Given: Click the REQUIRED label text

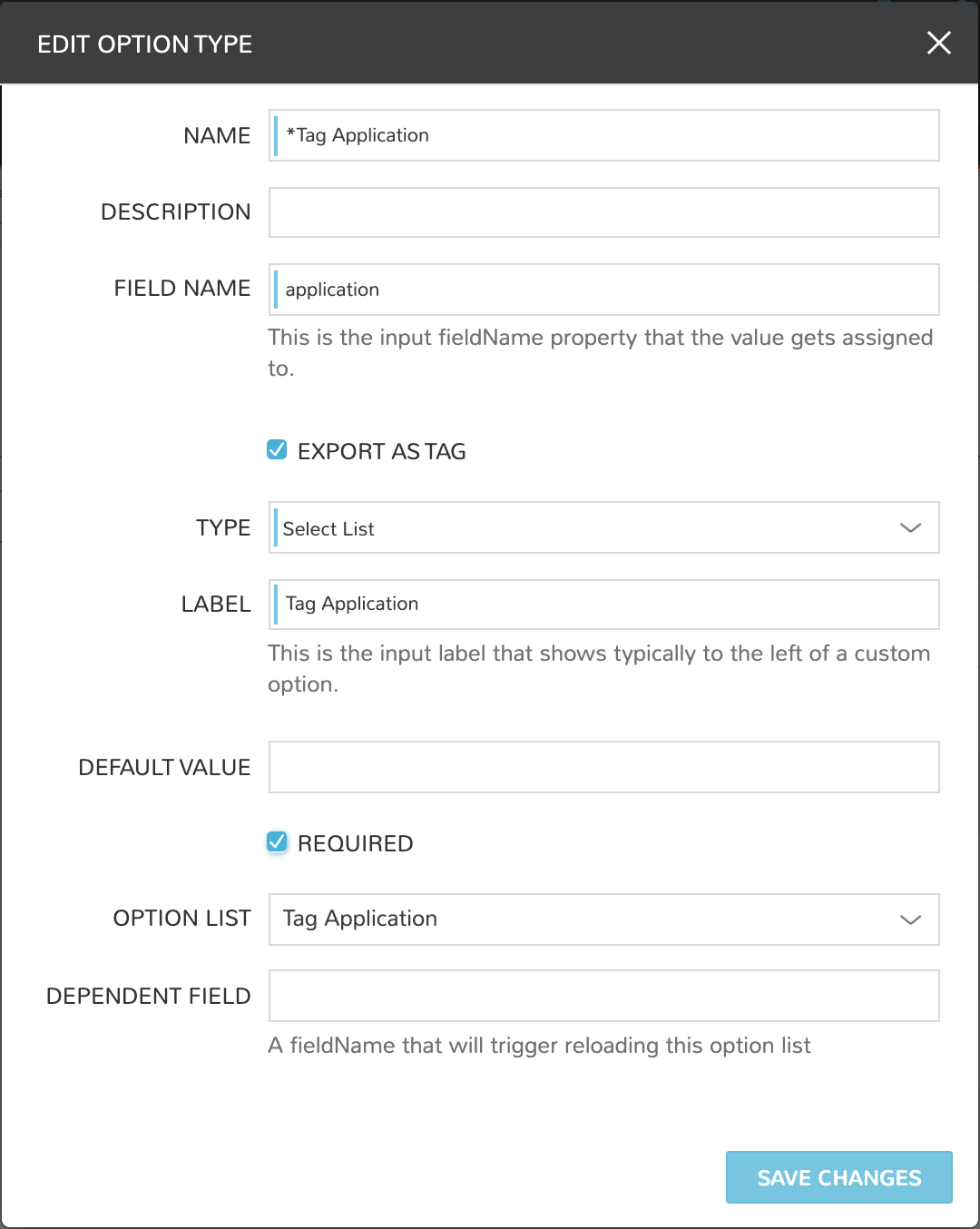Looking at the screenshot, I should click(x=355, y=844).
